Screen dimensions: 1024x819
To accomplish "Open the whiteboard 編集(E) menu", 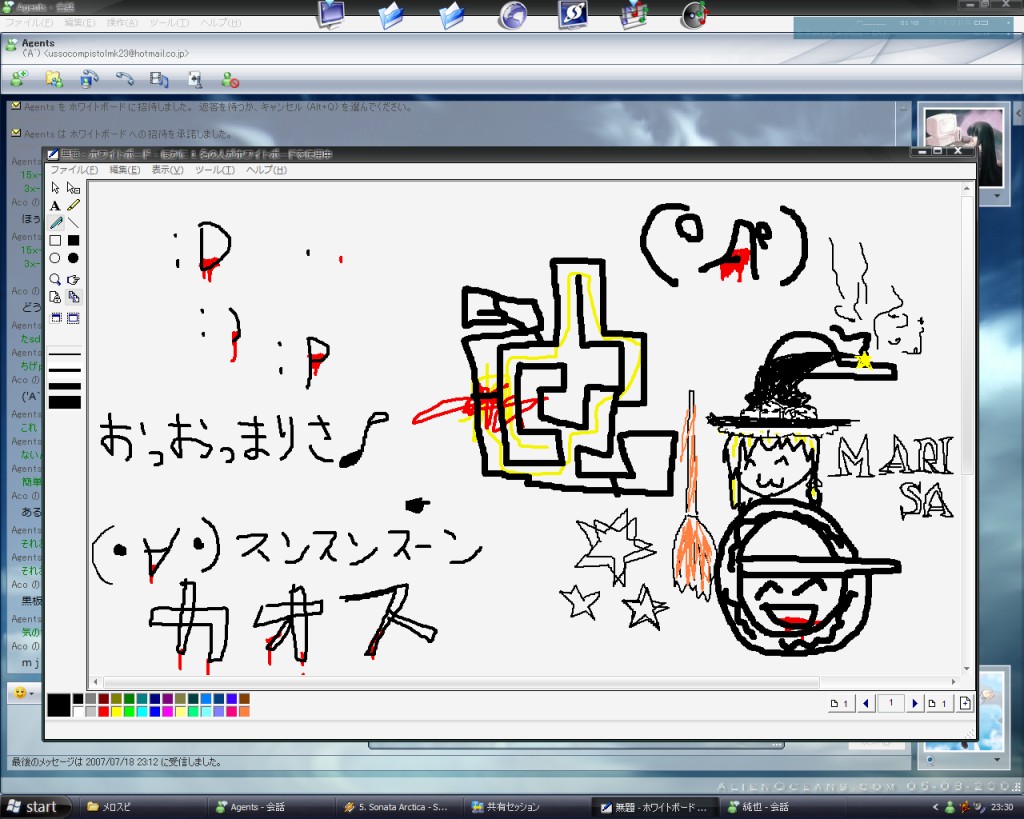I will click(x=125, y=170).
